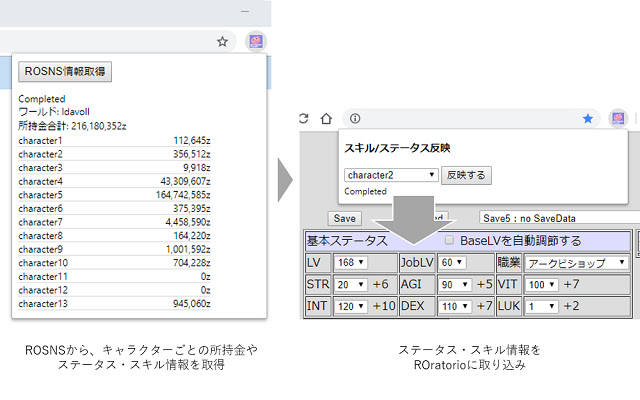This screenshot has width=640, height=400.
Task: Click the blue filled bookmark star
Action: tap(588, 118)
